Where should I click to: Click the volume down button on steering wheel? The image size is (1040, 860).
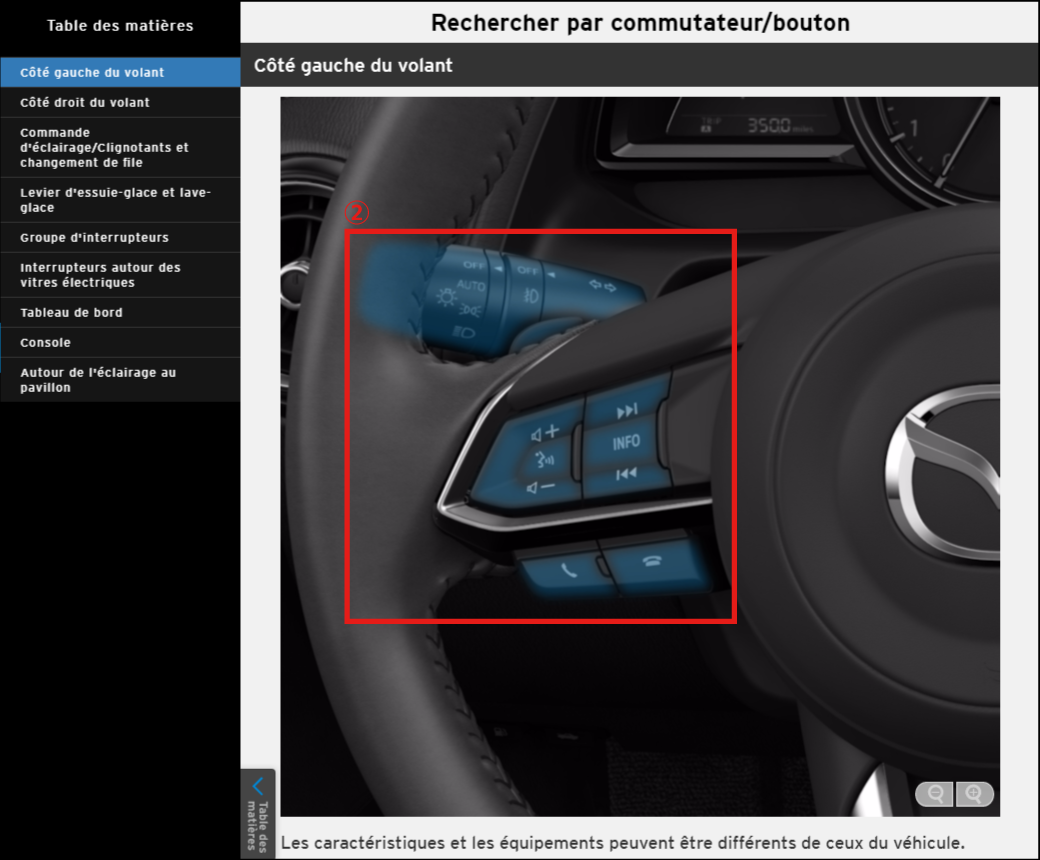coord(543,487)
